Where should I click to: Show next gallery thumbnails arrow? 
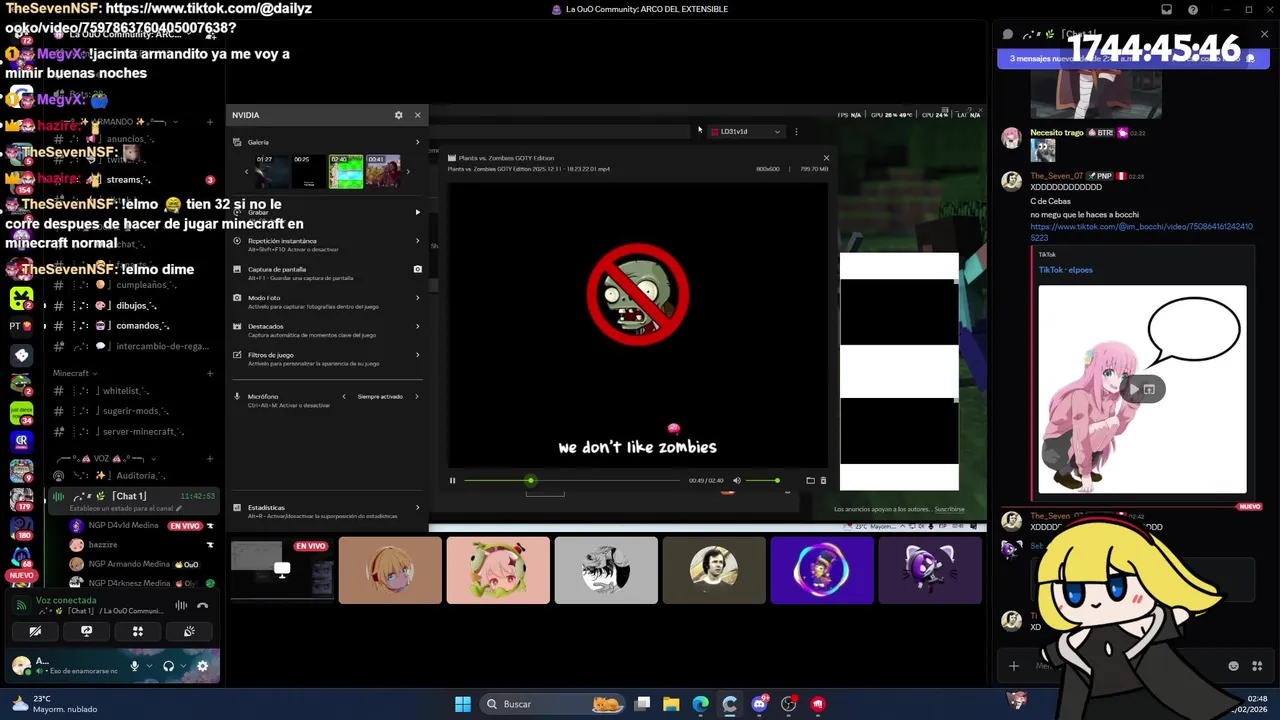click(407, 172)
